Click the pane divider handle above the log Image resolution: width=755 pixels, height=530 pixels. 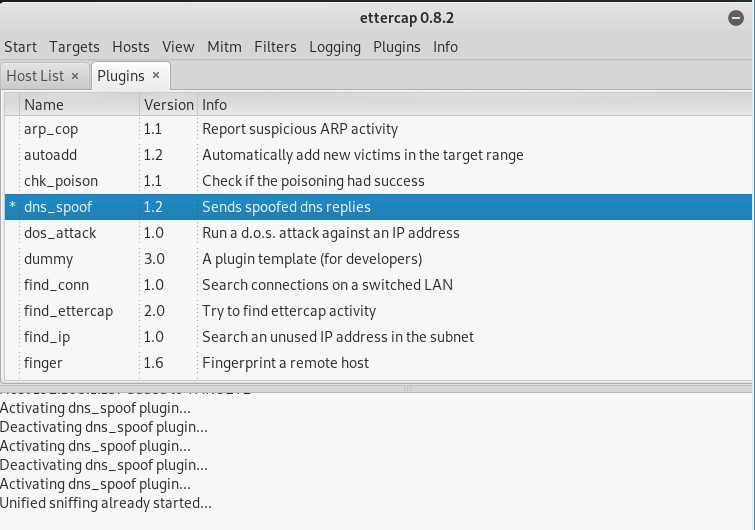tap(407, 388)
